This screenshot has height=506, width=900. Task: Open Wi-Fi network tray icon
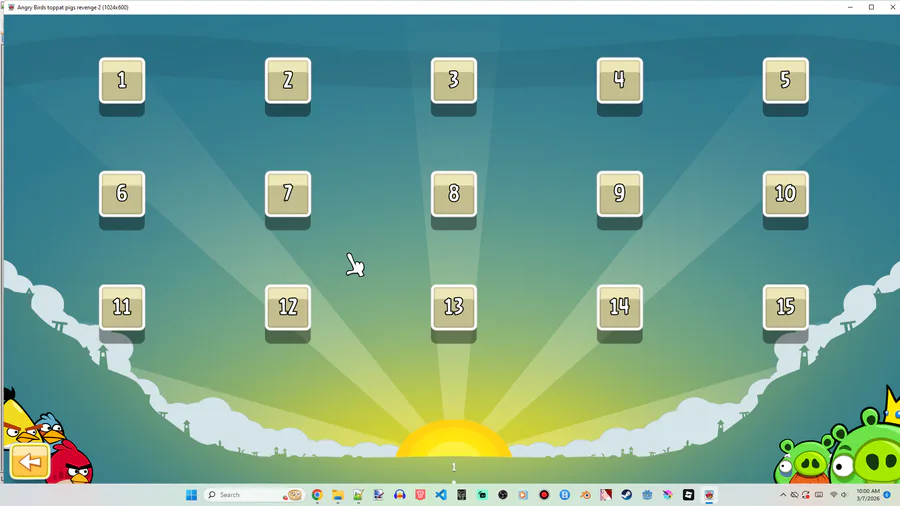coord(833,495)
